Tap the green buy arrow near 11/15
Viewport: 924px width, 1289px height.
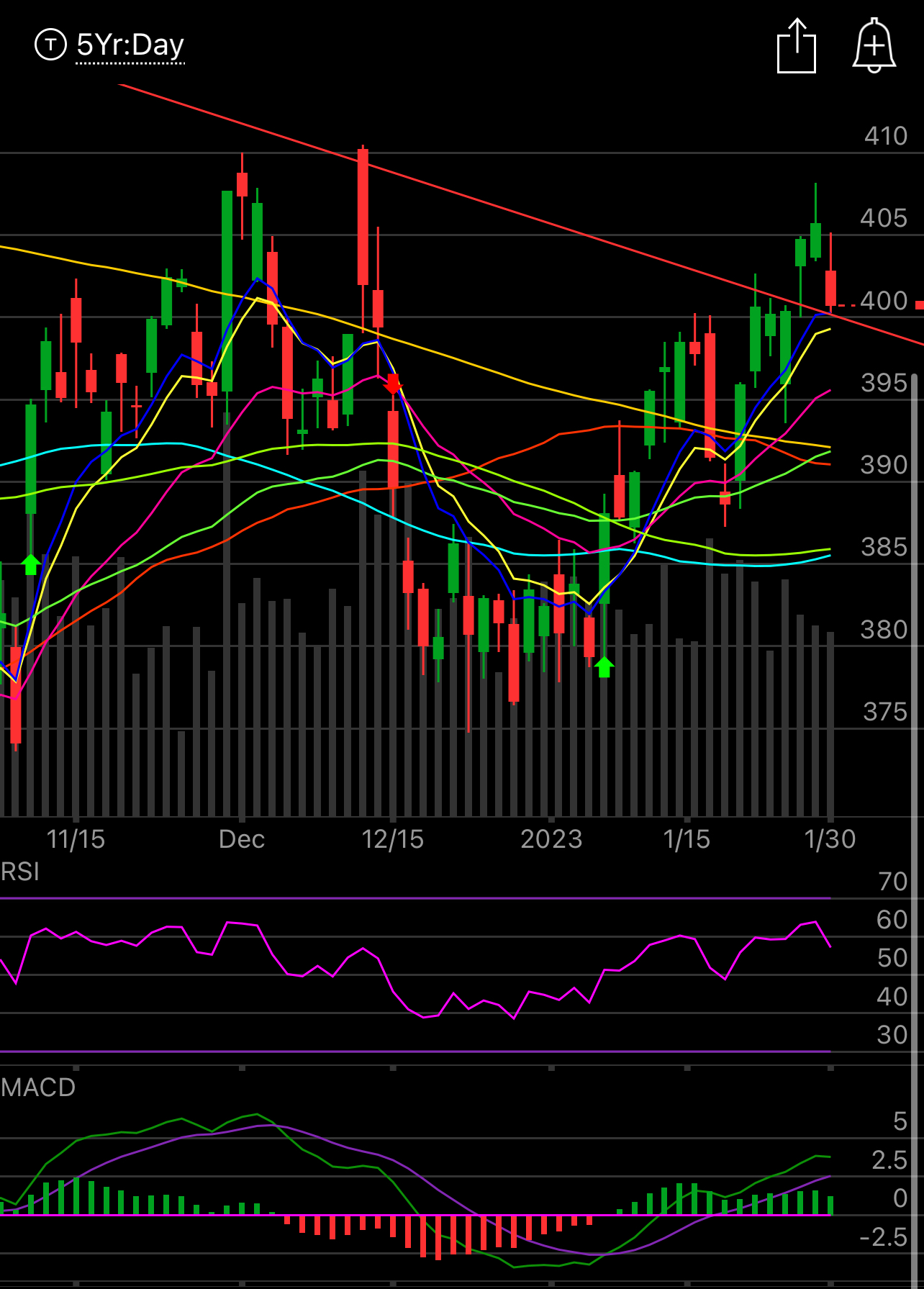click(x=30, y=564)
